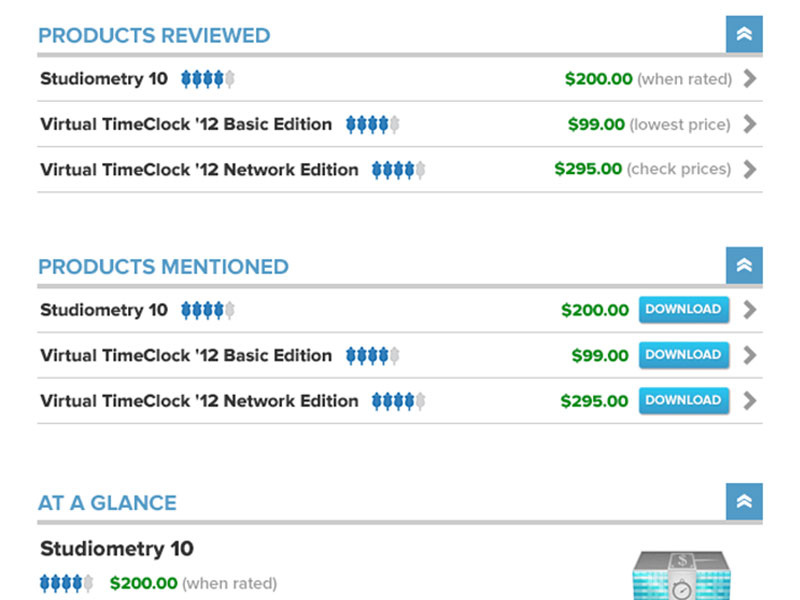This screenshot has width=800, height=600.
Task: Download Studiometry 10
Action: [x=683, y=310]
